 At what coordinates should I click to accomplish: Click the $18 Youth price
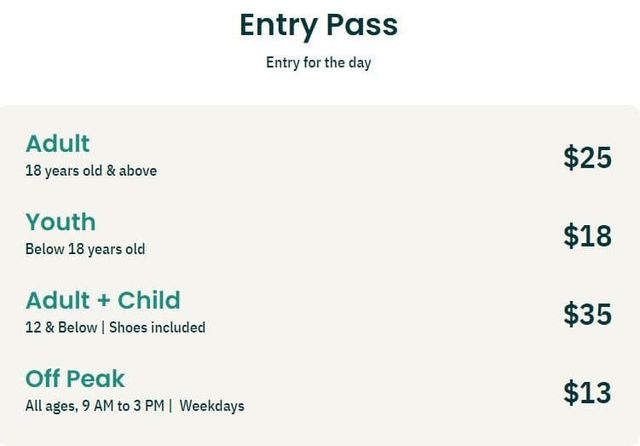pyautogui.click(x=587, y=236)
